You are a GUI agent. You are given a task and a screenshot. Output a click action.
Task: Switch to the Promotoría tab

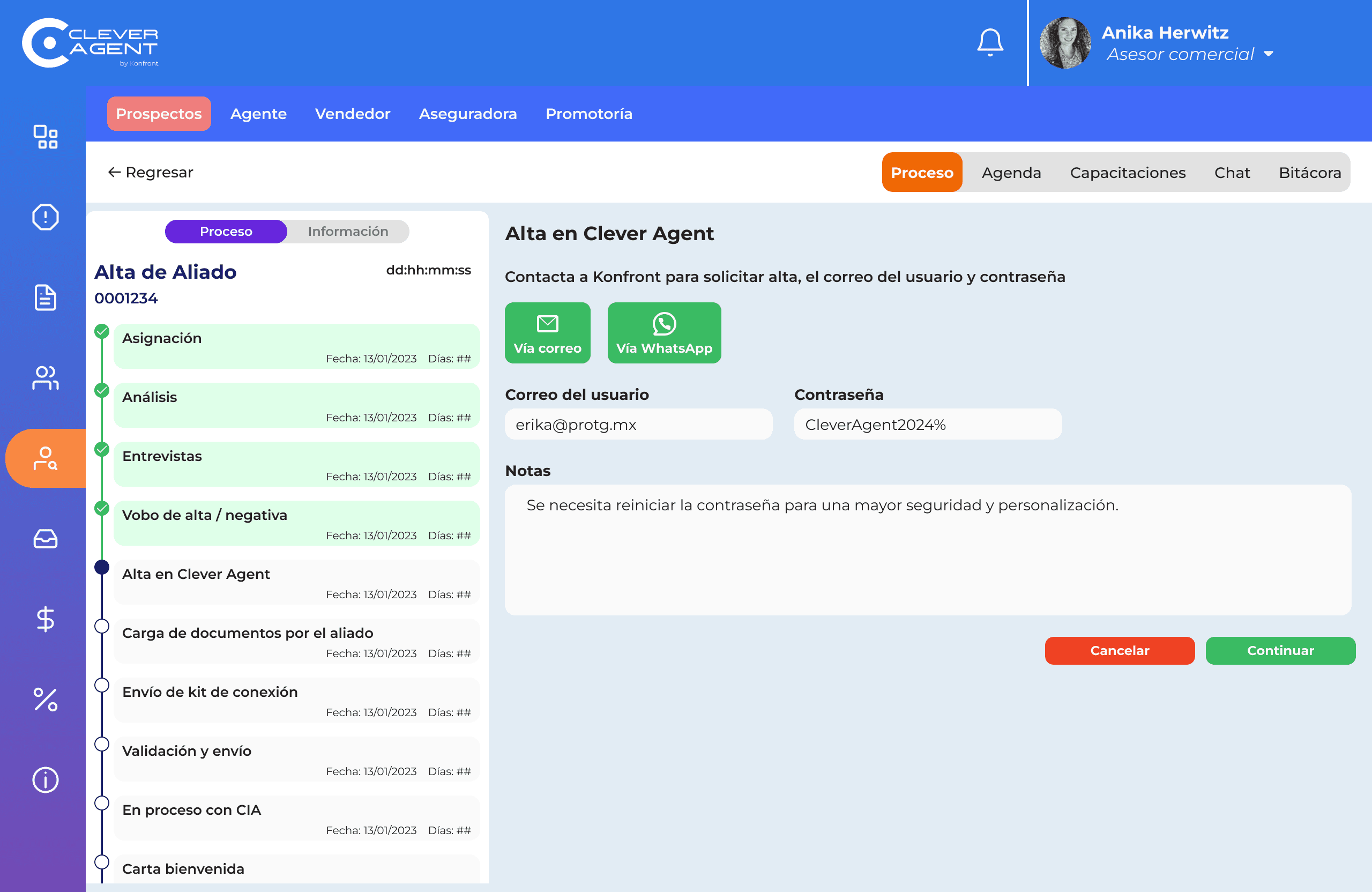[x=589, y=114]
